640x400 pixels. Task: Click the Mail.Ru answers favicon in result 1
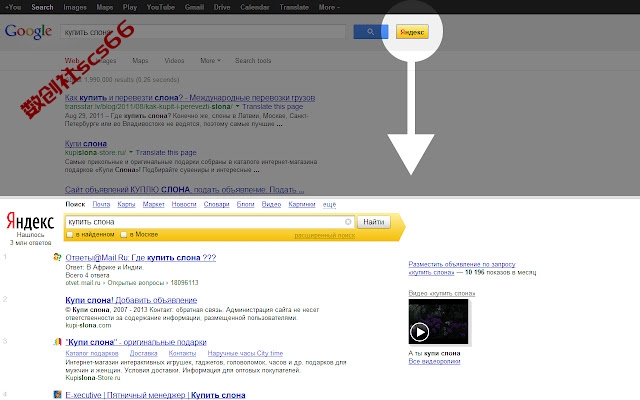coord(58,257)
